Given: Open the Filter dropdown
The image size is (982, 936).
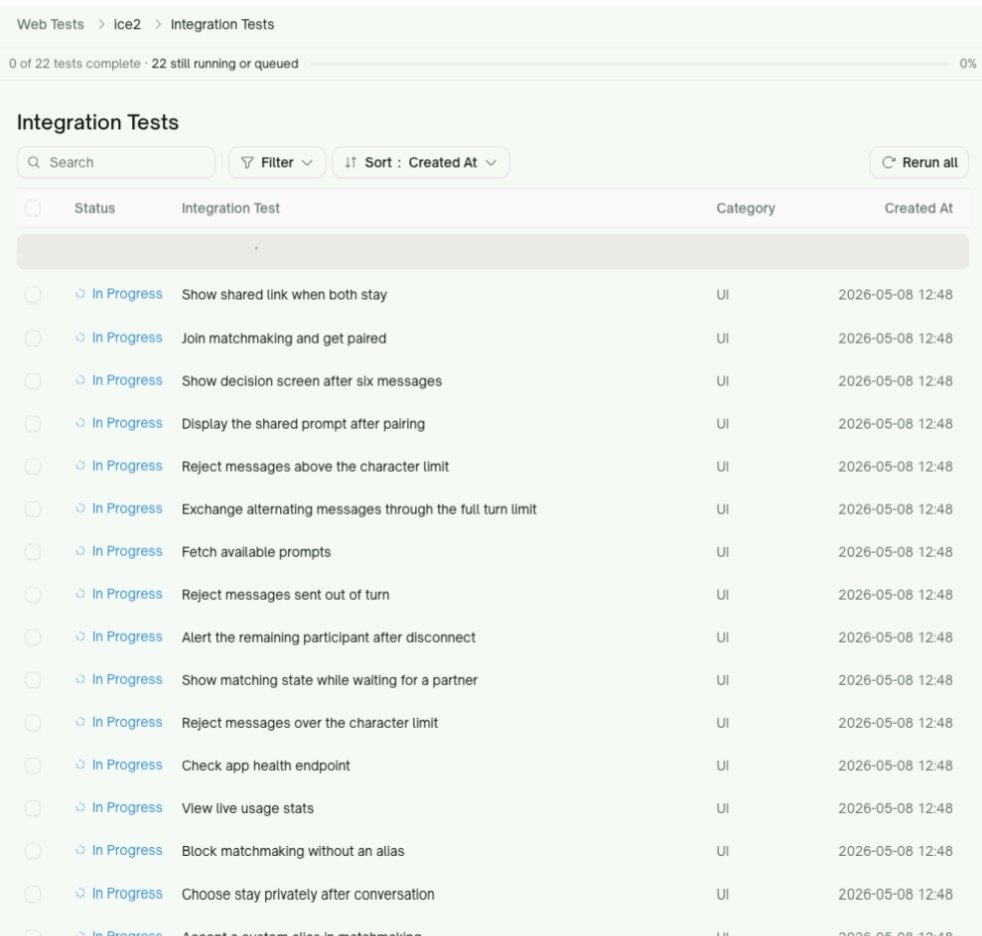Looking at the screenshot, I should [277, 163].
